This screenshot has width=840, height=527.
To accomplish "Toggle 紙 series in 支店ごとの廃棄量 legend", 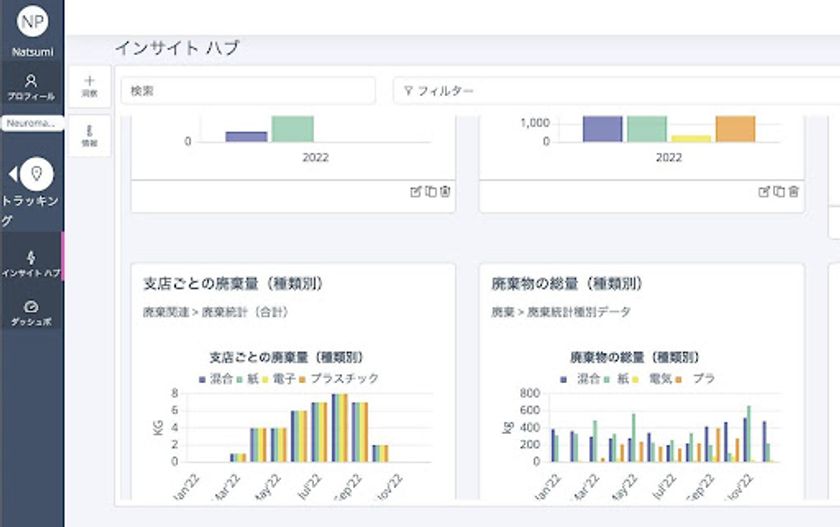I will (248, 379).
